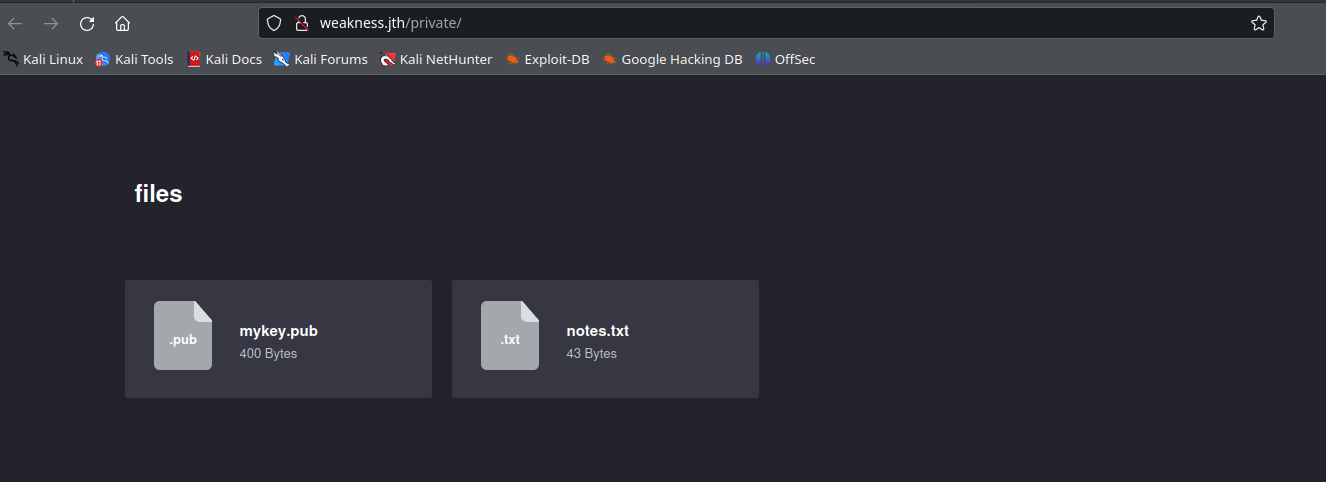Click the .pub file icon
Image resolution: width=1326 pixels, height=482 pixels.
tap(183, 336)
